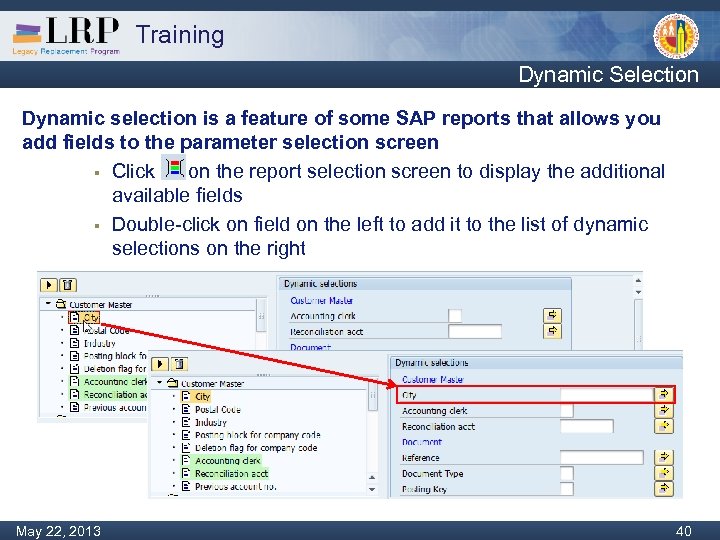
Task: Select highlighted City item in lower tree
Action: tap(202, 396)
